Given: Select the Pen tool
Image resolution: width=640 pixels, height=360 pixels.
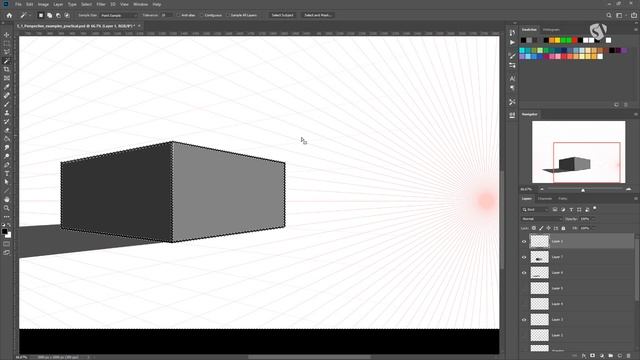Looking at the screenshot, I should coord(7,165).
